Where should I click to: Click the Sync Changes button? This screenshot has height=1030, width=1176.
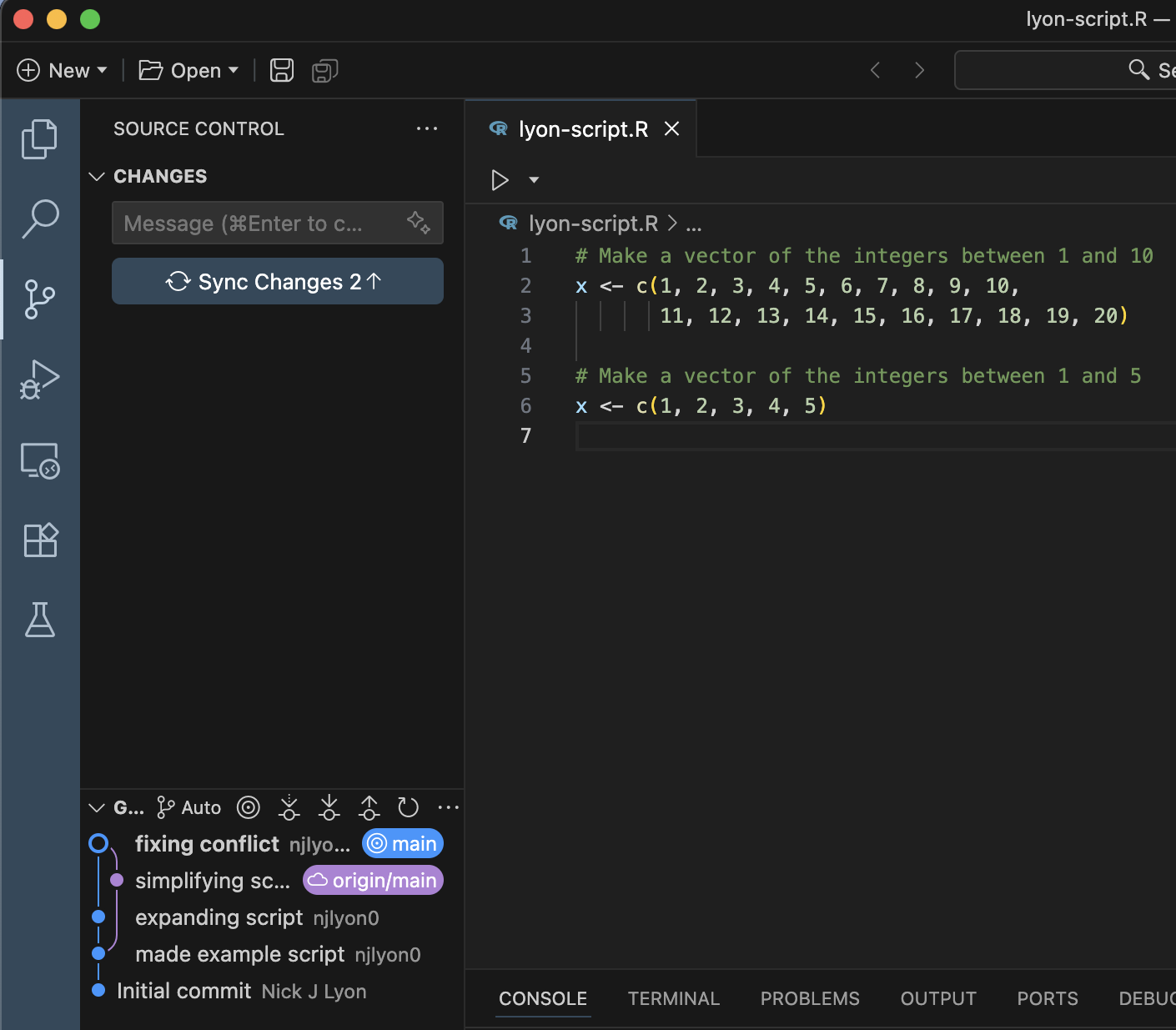277,281
